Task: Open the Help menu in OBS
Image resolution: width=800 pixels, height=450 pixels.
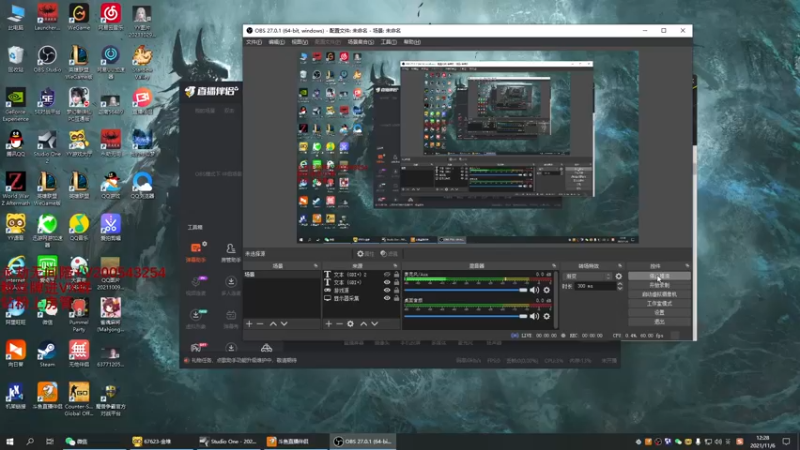Action: pyautogui.click(x=412, y=42)
